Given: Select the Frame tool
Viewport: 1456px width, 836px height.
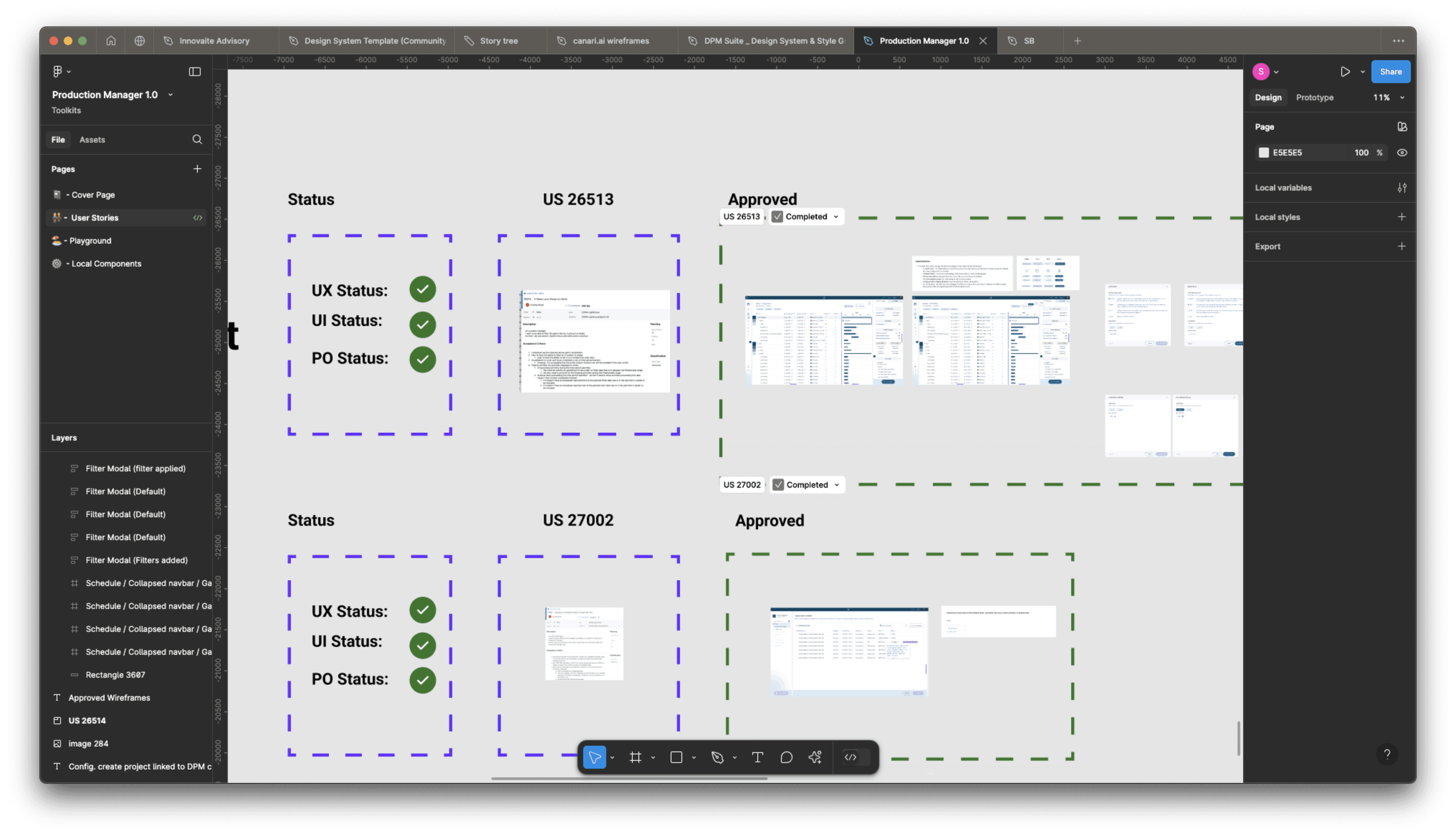Looking at the screenshot, I should (x=635, y=757).
